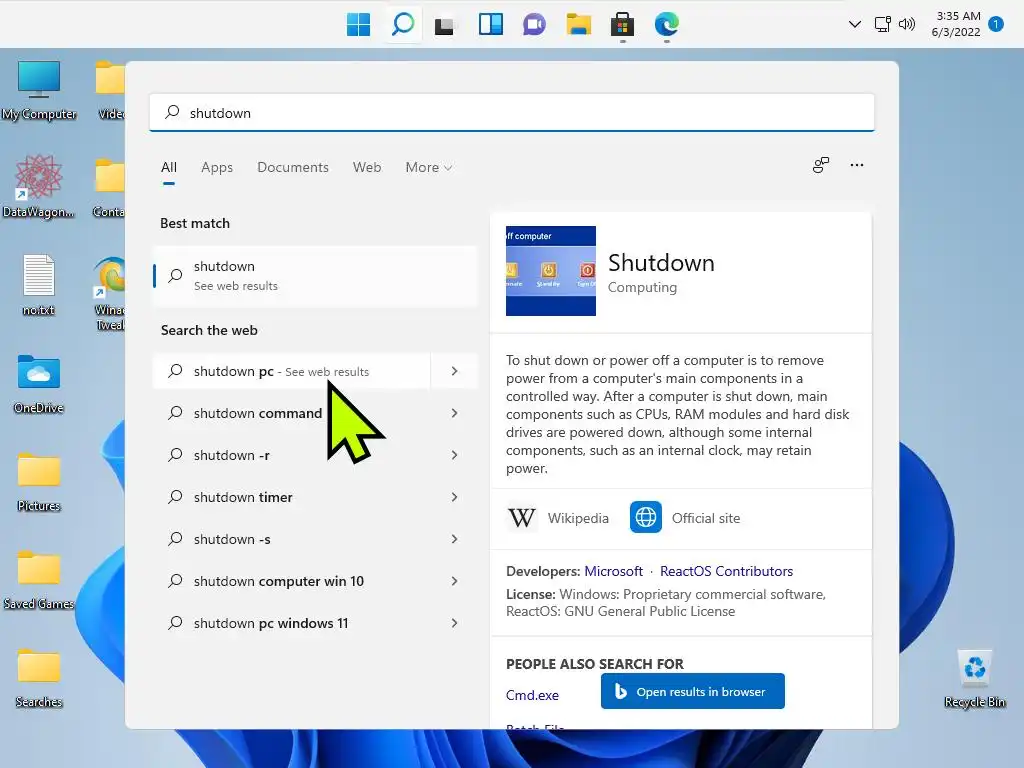
Task: Expand arrow for shutdown pc windows 11
Action: coord(455,623)
